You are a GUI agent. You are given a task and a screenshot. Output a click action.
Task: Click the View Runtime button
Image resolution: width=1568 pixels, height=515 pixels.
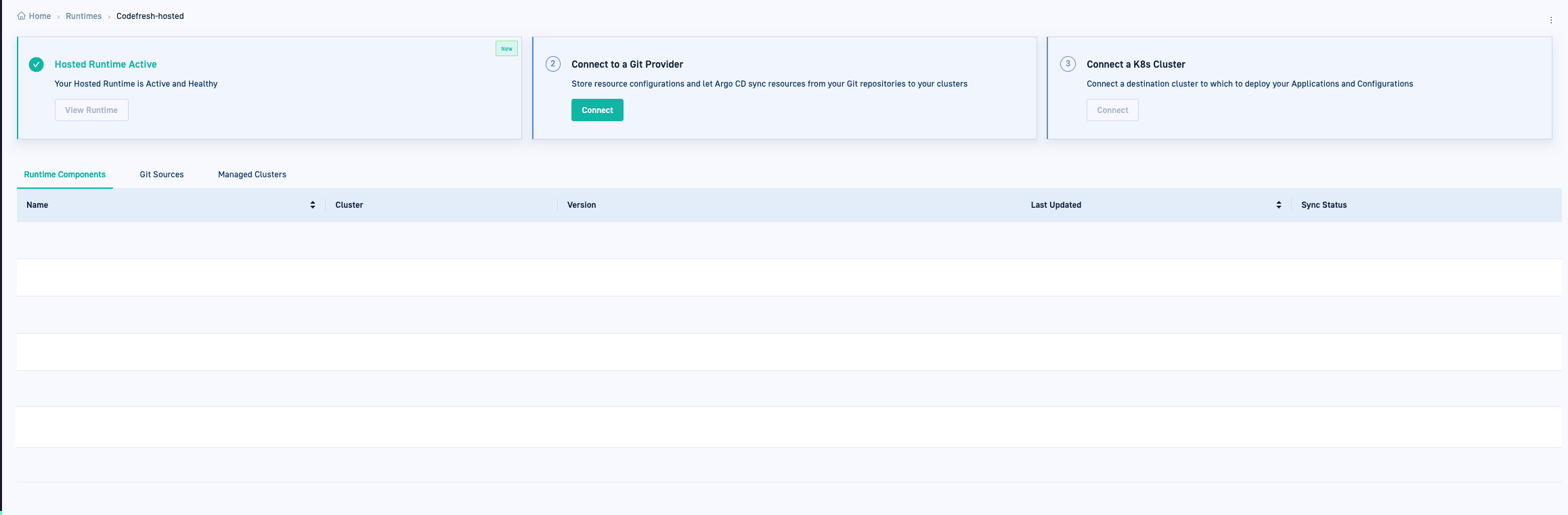(x=91, y=110)
